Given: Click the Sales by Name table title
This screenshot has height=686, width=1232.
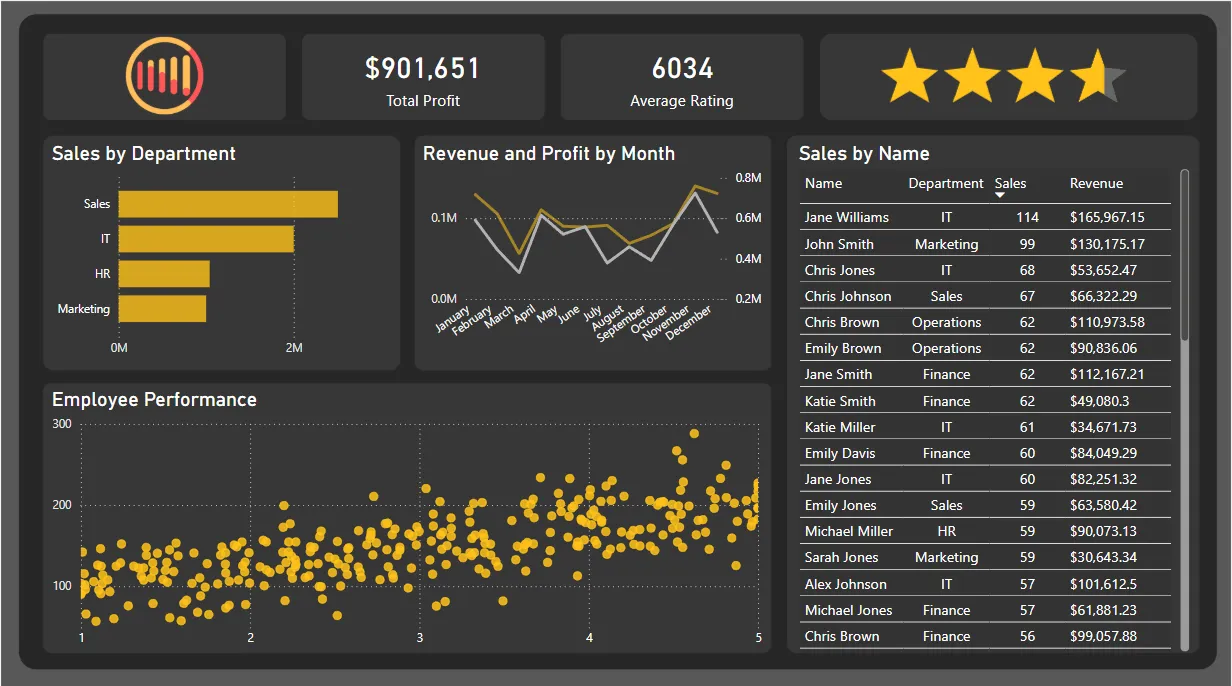Looking at the screenshot, I should pos(864,154).
